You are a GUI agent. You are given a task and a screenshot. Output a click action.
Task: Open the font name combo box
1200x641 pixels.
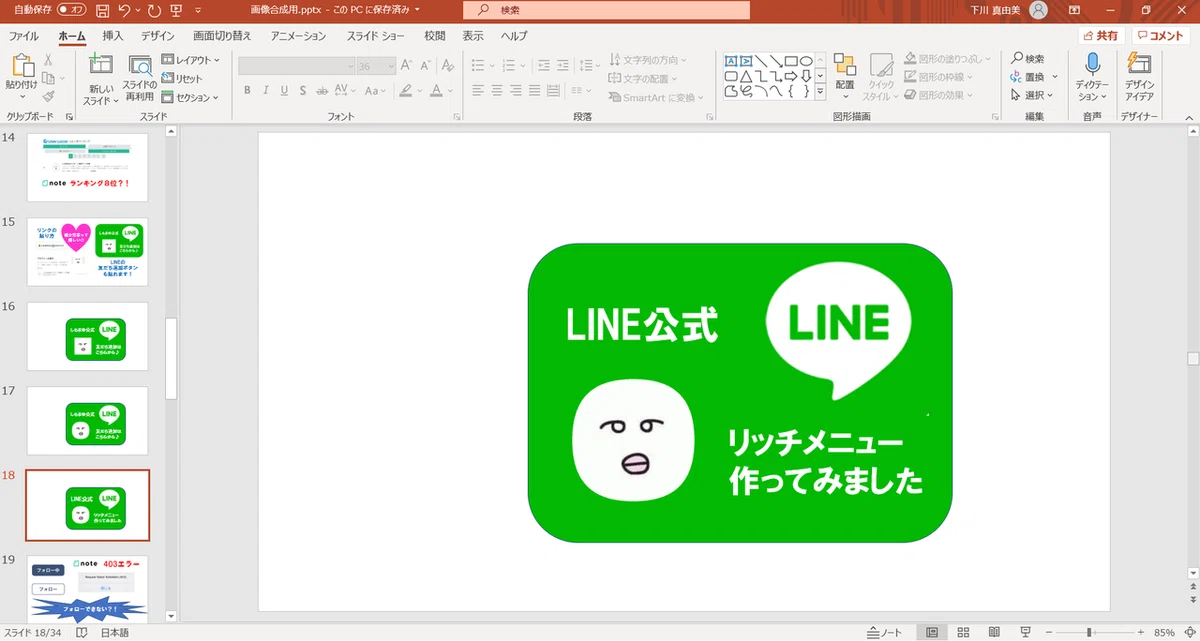click(296, 66)
